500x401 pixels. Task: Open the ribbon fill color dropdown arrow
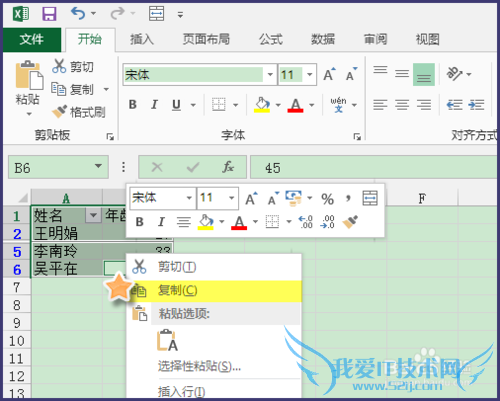[x=278, y=105]
